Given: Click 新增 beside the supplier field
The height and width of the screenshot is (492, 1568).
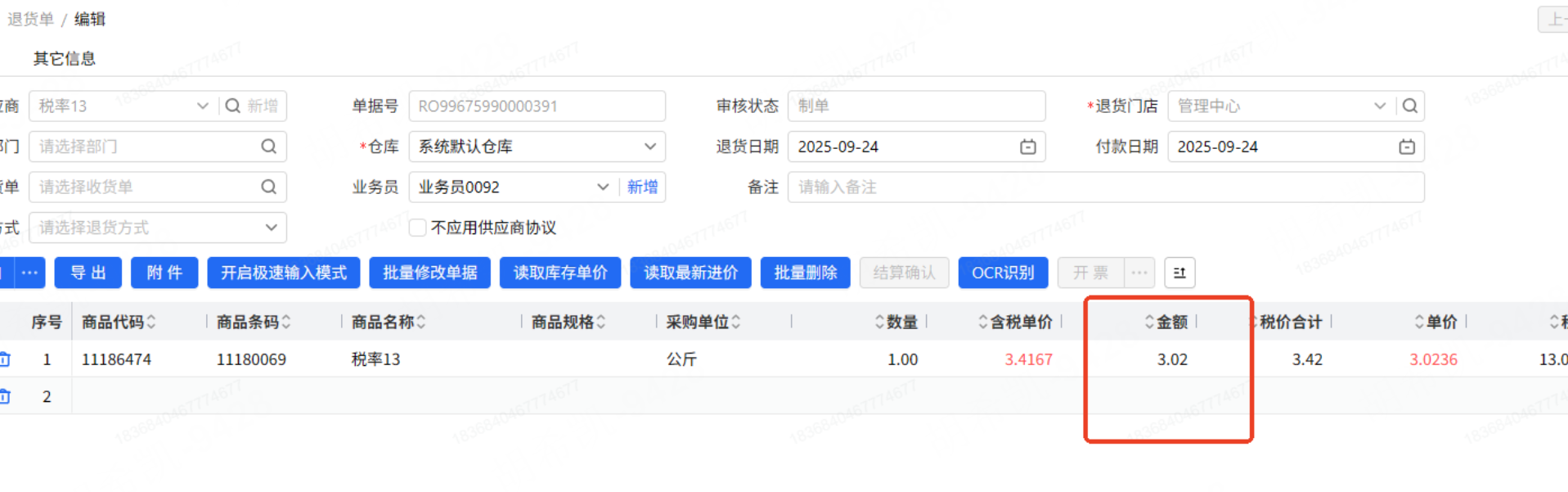Looking at the screenshot, I should click(x=263, y=106).
